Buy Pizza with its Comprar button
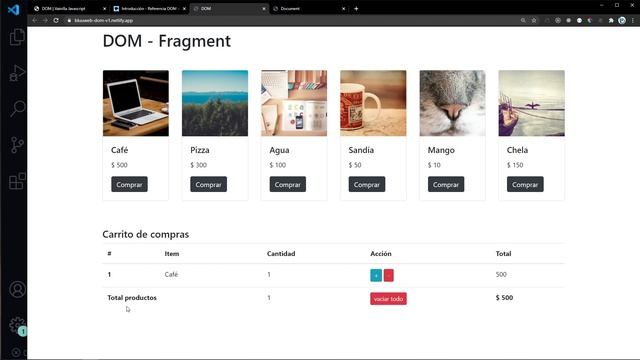This screenshot has width=640, height=360. 208,184
